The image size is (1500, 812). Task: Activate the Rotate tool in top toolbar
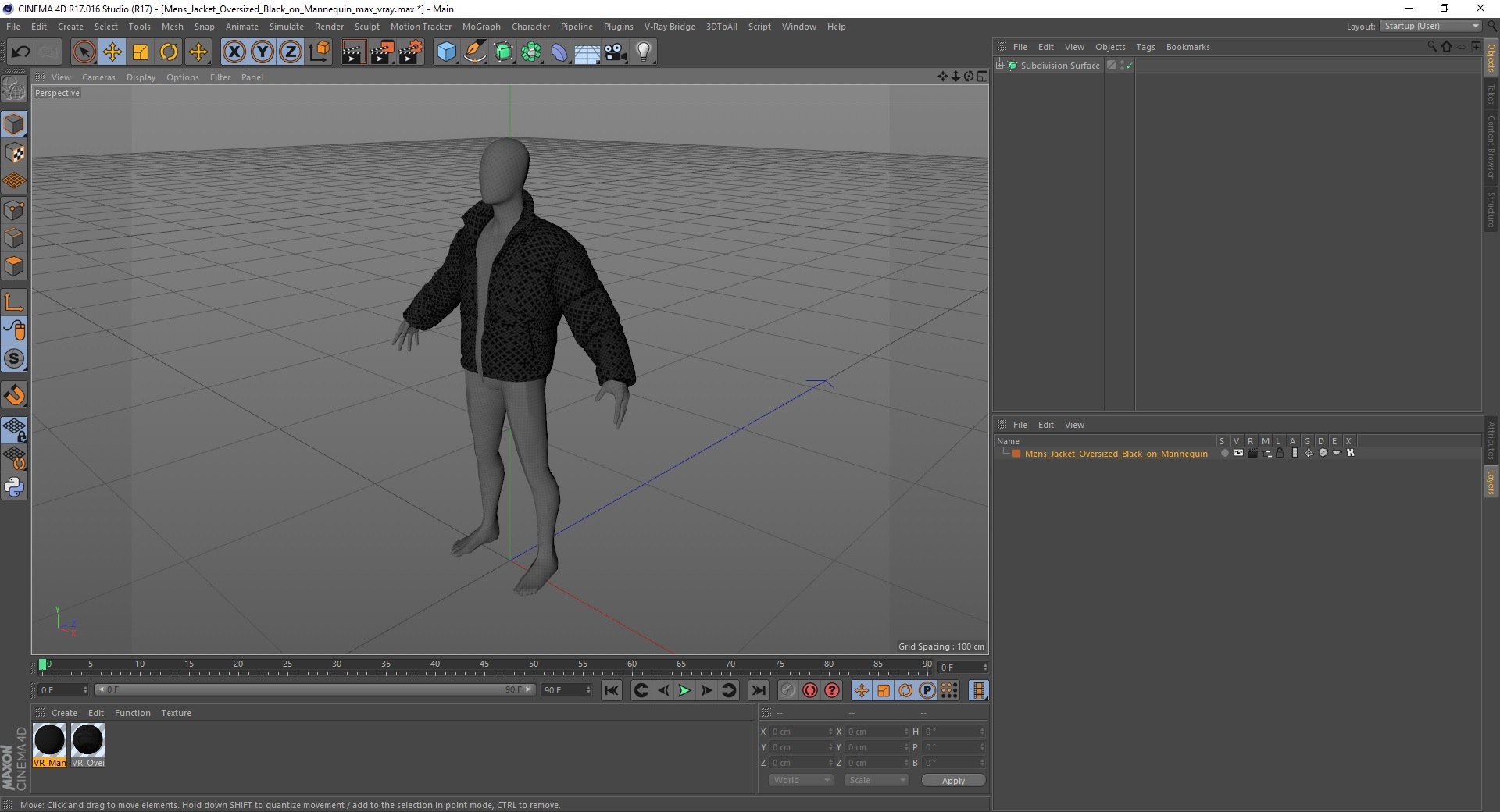(169, 52)
